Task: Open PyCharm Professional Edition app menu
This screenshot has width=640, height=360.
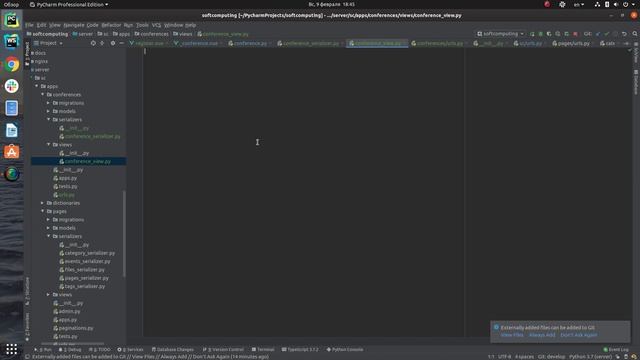Action: (x=69, y=4)
